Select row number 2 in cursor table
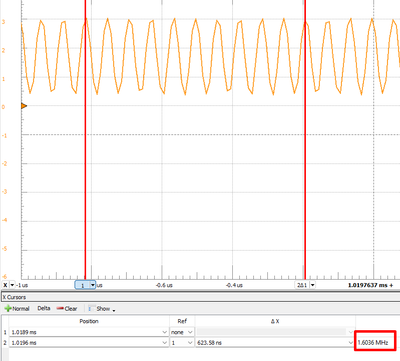The height and width of the screenshot is (361, 400). (5, 343)
